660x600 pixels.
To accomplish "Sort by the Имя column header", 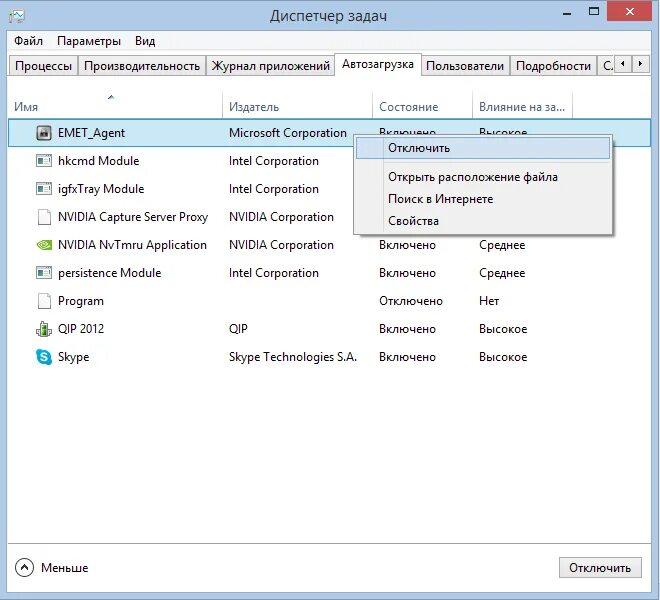I will tap(114, 104).
